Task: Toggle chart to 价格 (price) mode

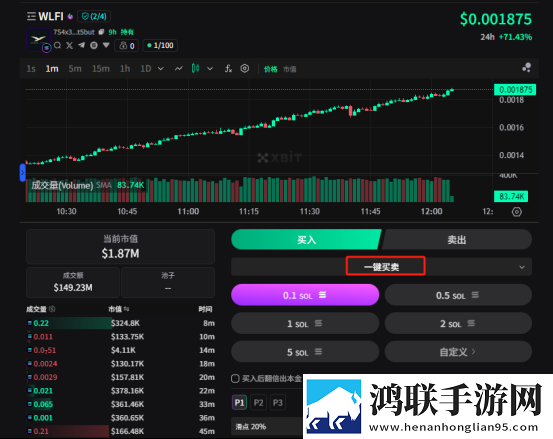Action: click(x=271, y=69)
